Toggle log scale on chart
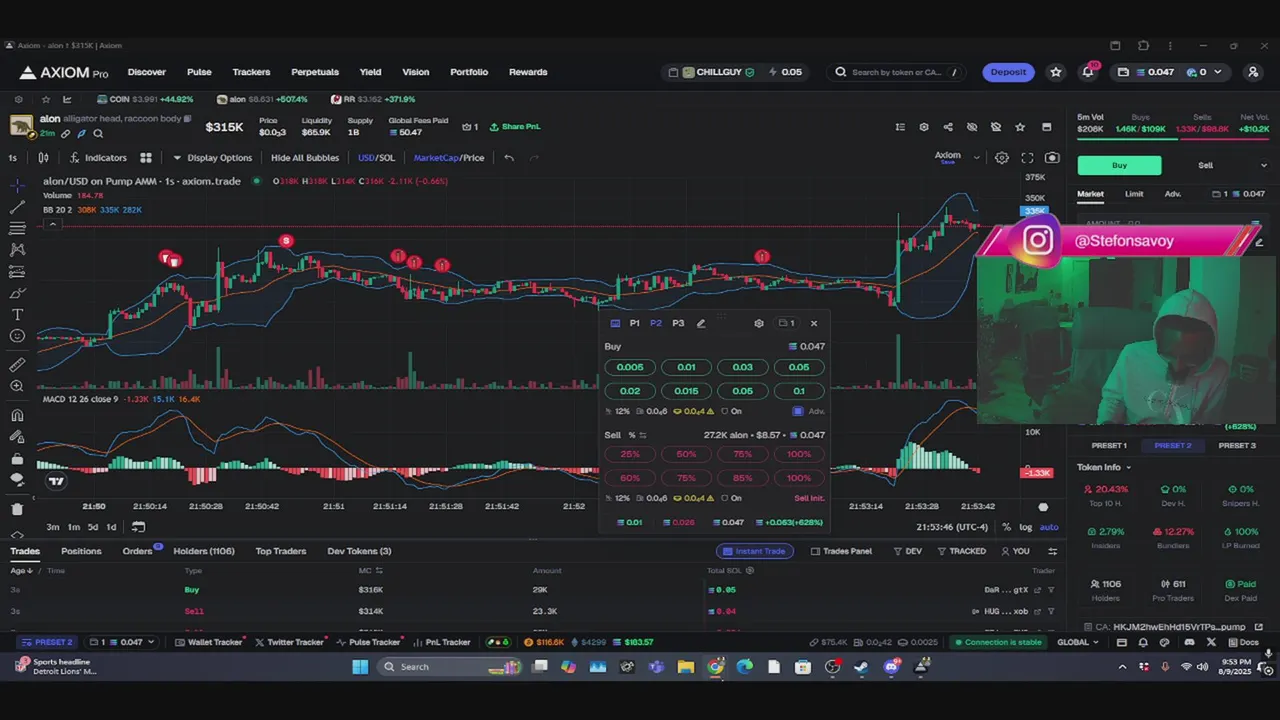 [1025, 527]
